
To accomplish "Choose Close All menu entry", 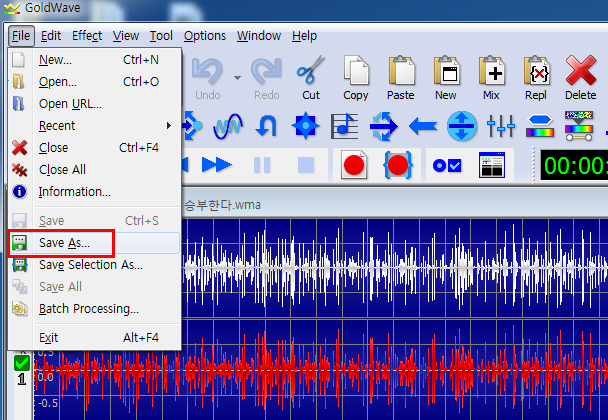I will (95, 170).
